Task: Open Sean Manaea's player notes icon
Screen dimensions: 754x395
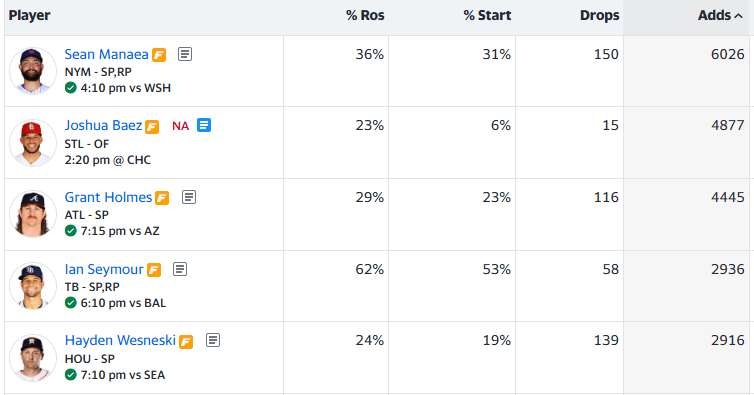Action: [x=185, y=54]
